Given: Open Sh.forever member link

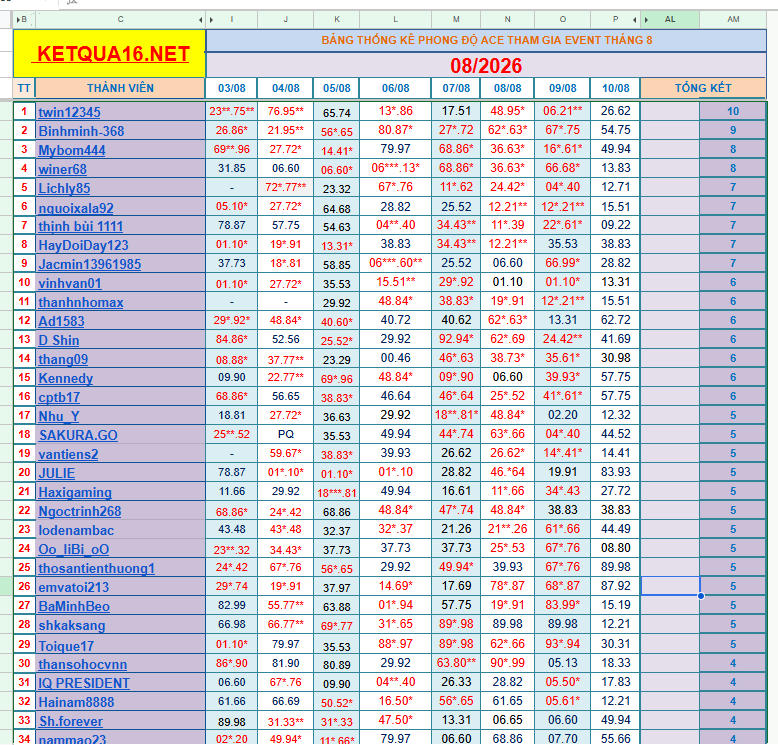Looking at the screenshot, I should pos(71,721).
